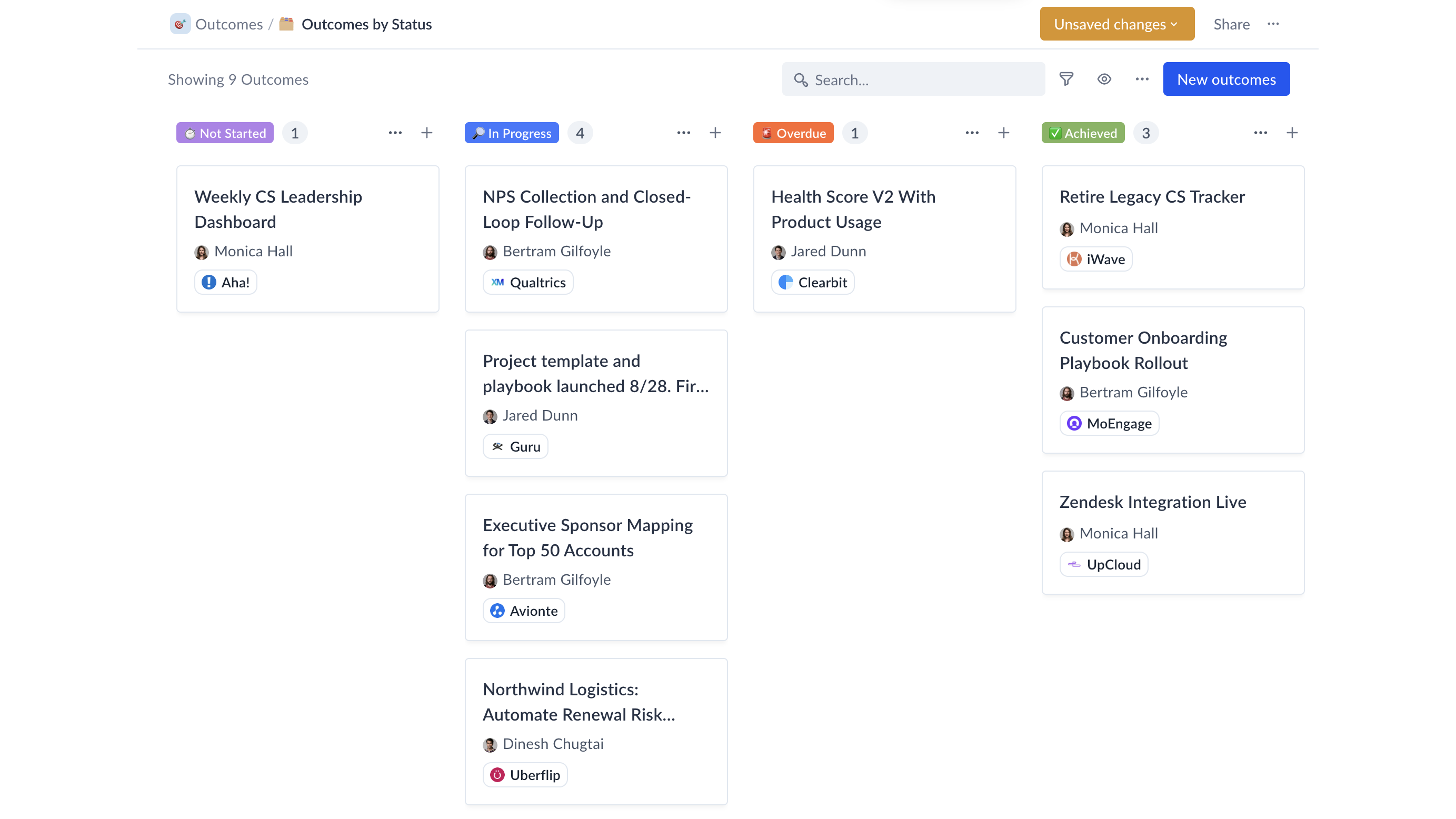This screenshot has width=1456, height=819.
Task: Select the Overdue status label
Action: [x=793, y=133]
